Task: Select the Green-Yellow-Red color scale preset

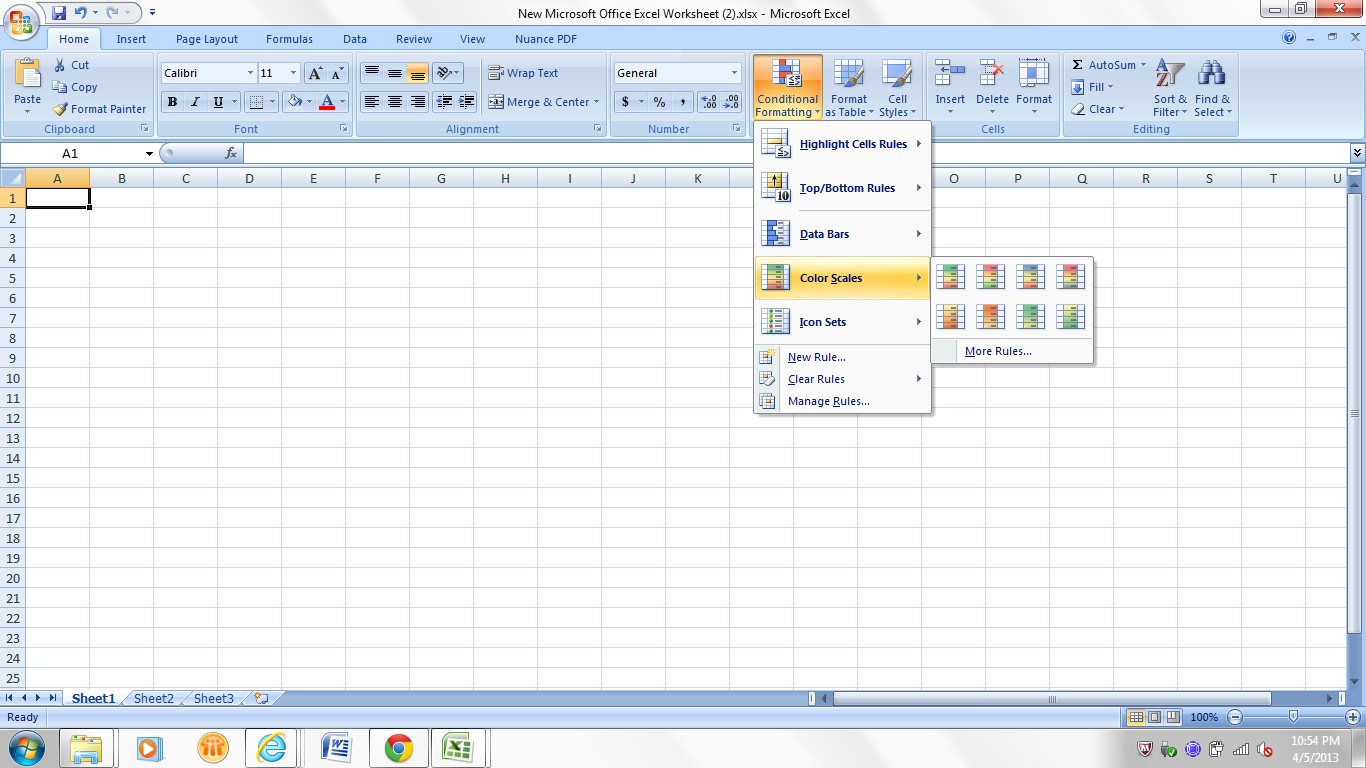Action: coord(951,276)
